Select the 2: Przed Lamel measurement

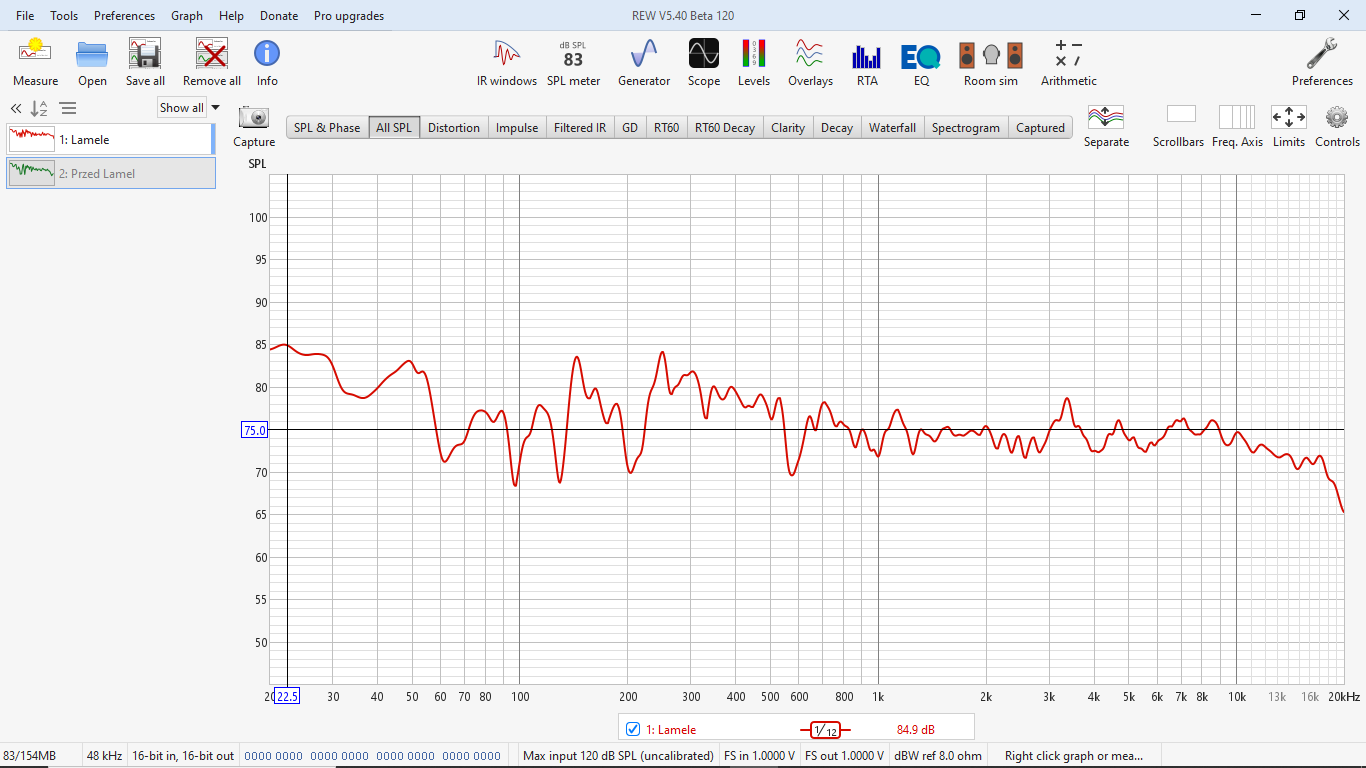click(110, 173)
